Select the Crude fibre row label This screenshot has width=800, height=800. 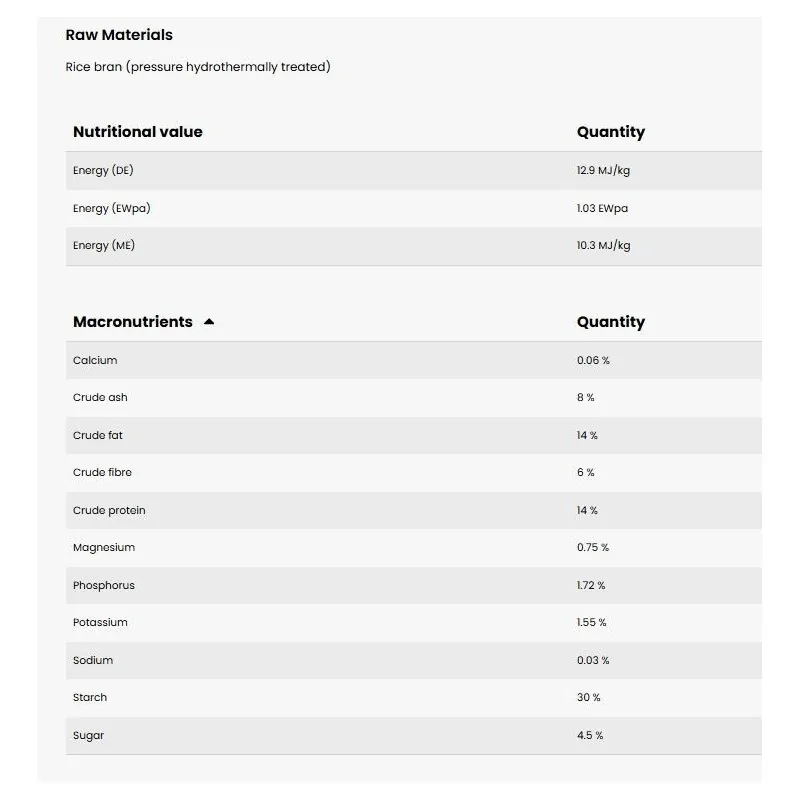[102, 472]
